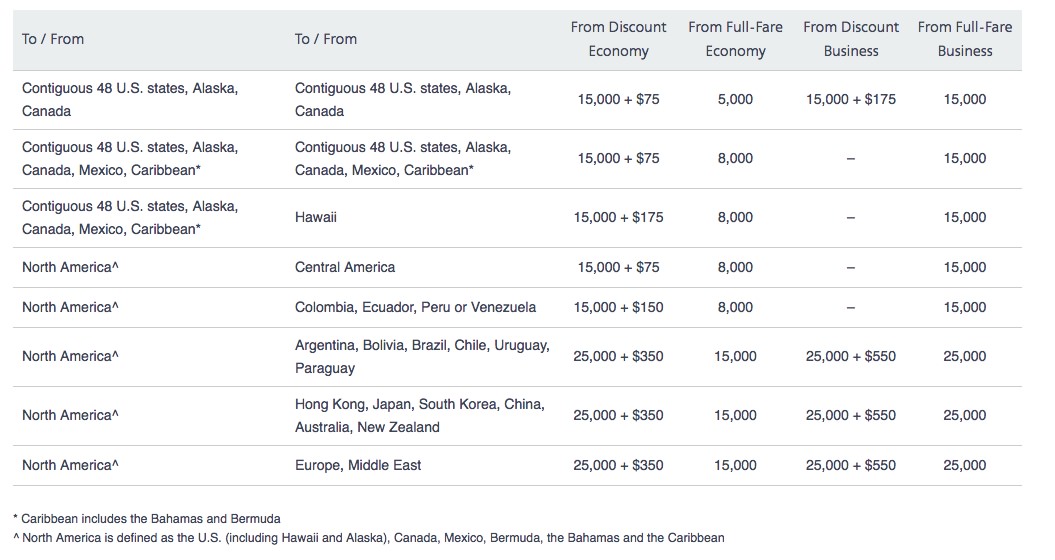Click the 15,000 + $175 Hawaii economy value
This screenshot has height=560, width=1055.
click(618, 217)
